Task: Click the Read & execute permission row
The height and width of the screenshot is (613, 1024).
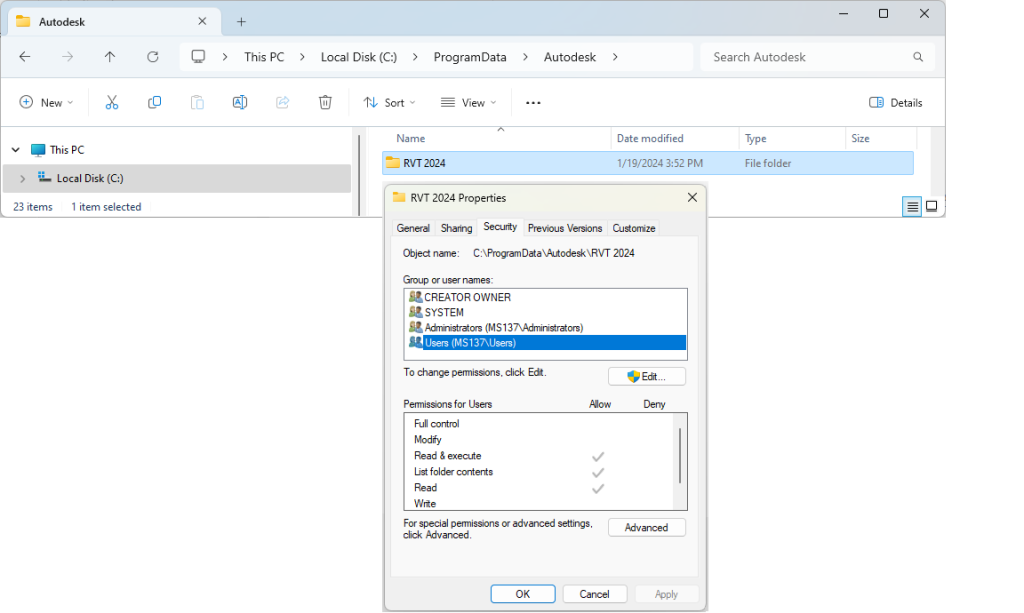Action: click(539, 456)
